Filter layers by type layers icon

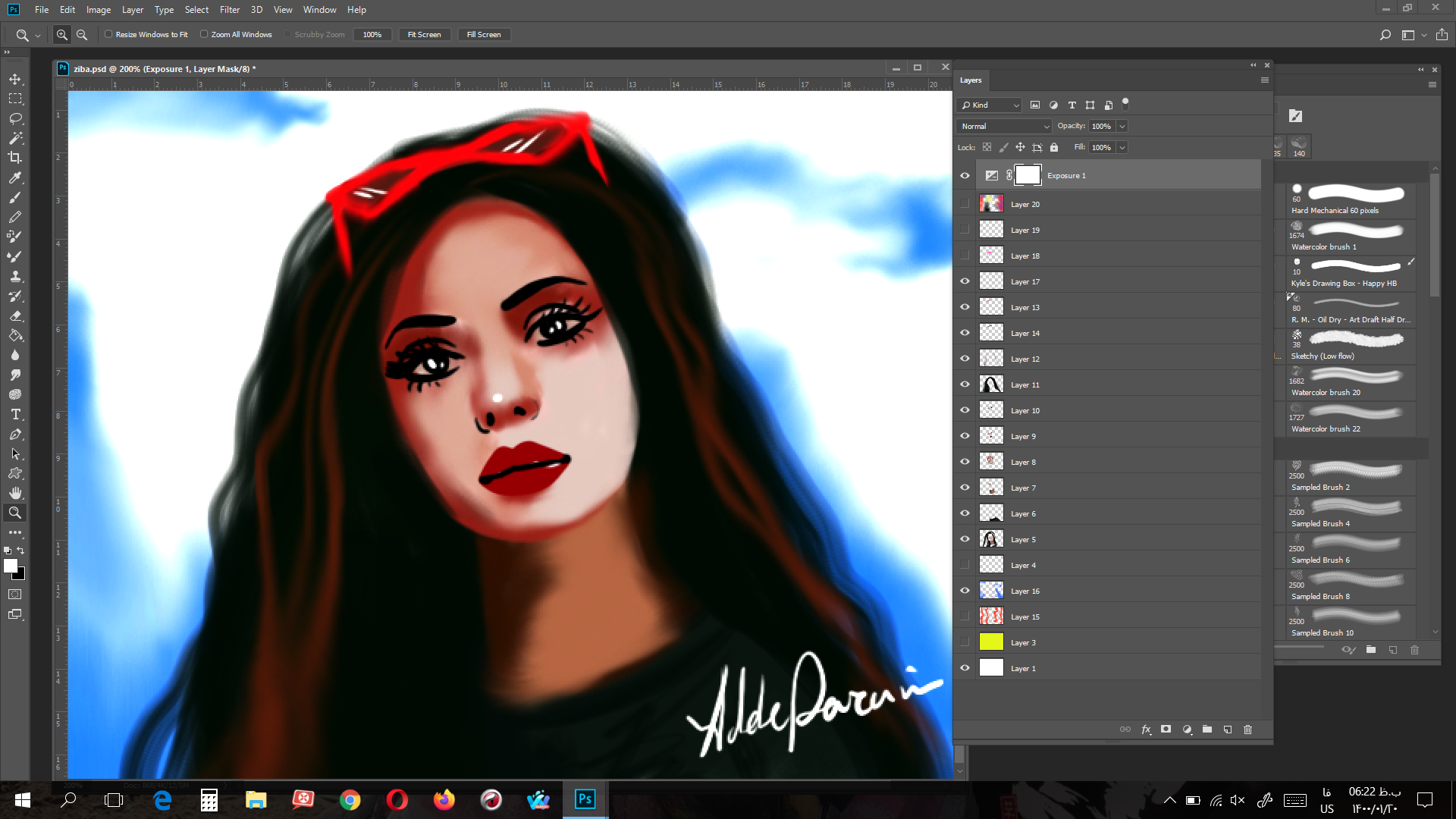(x=1072, y=105)
